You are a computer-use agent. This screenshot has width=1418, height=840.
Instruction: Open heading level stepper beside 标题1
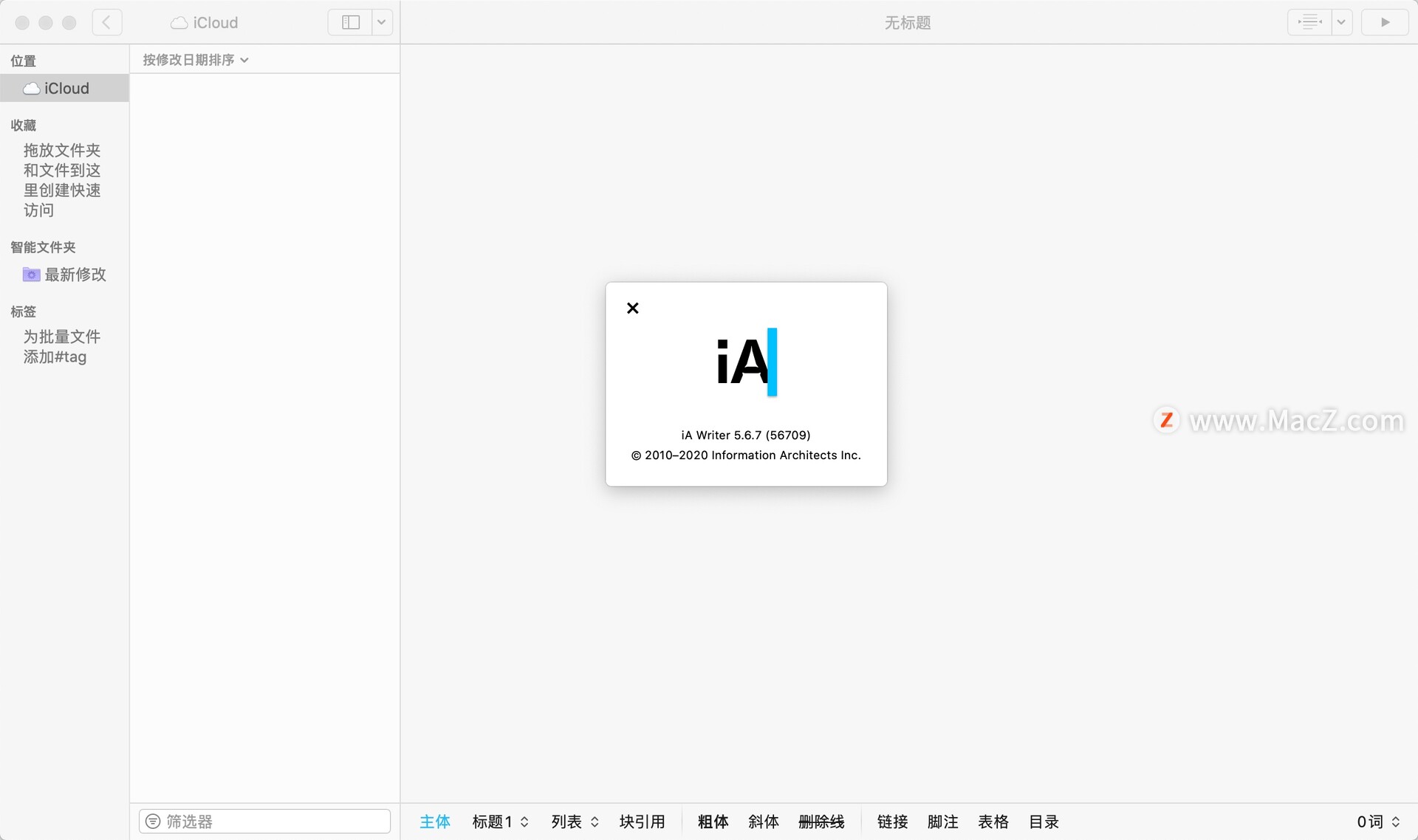coord(524,822)
